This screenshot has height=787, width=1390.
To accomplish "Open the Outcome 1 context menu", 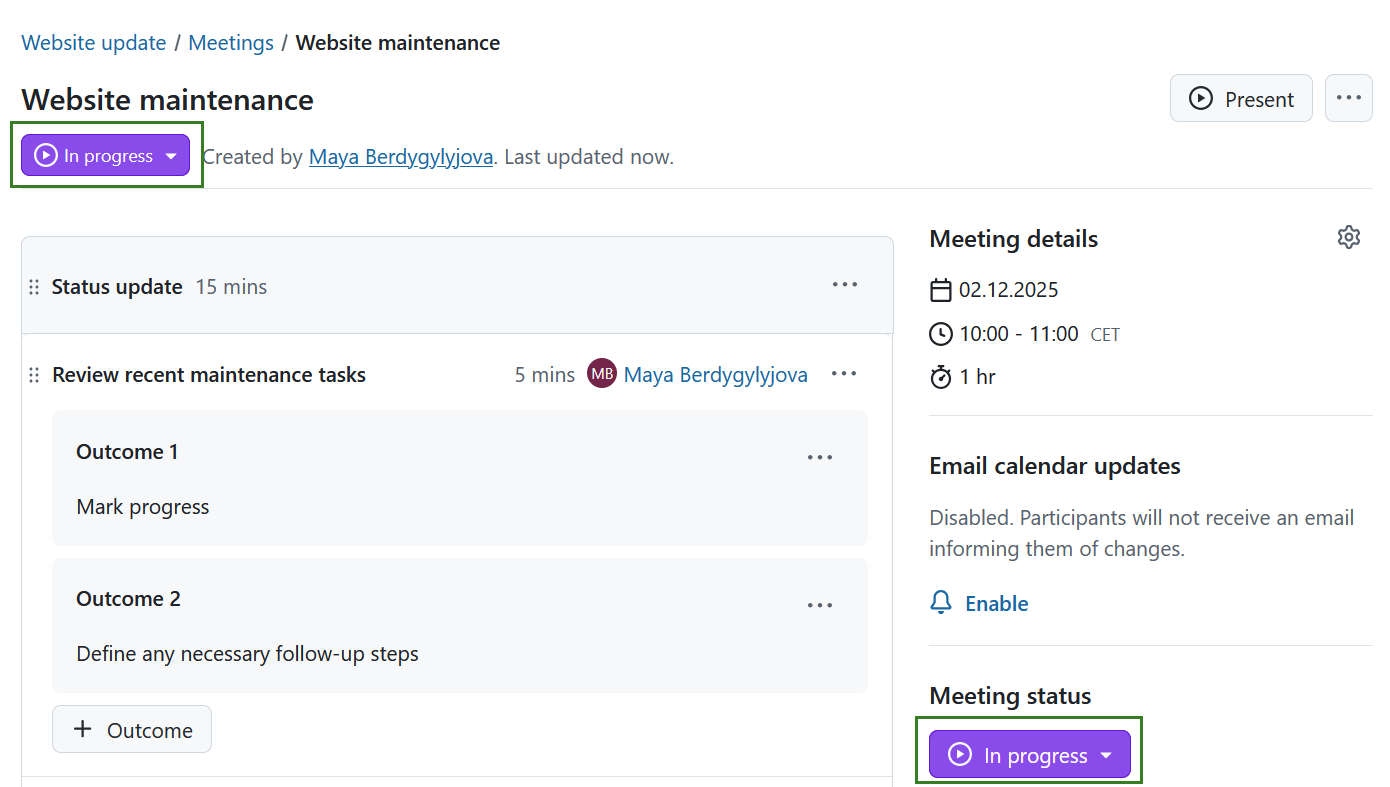I will [820, 457].
